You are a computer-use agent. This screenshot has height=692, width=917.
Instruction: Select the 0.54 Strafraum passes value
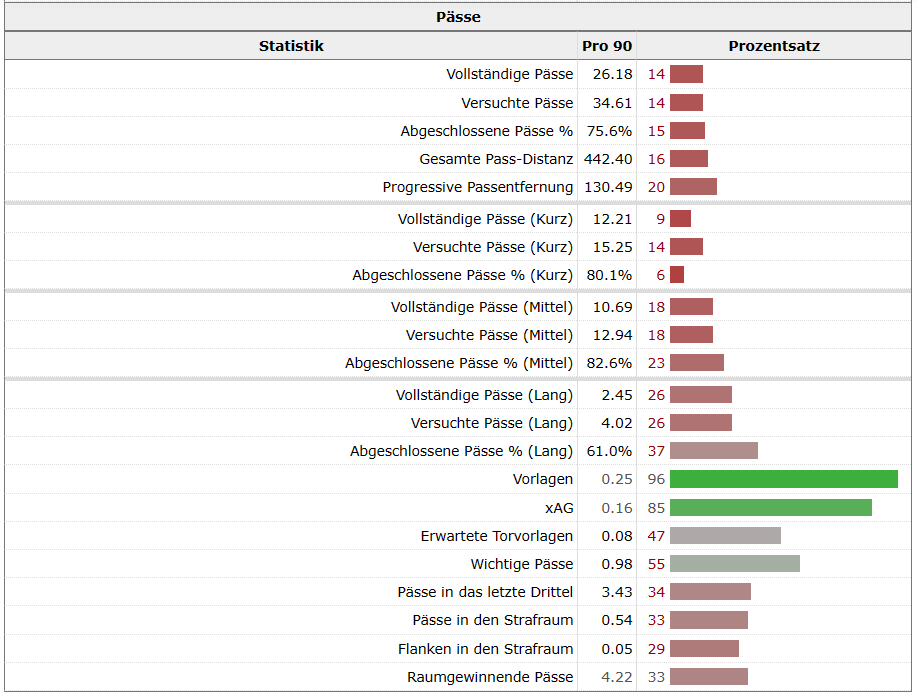point(617,621)
